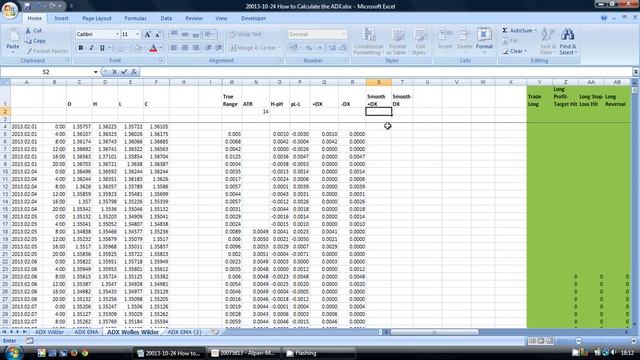
Task: Activate the Format Painter brush
Action: click(x=47, y=51)
